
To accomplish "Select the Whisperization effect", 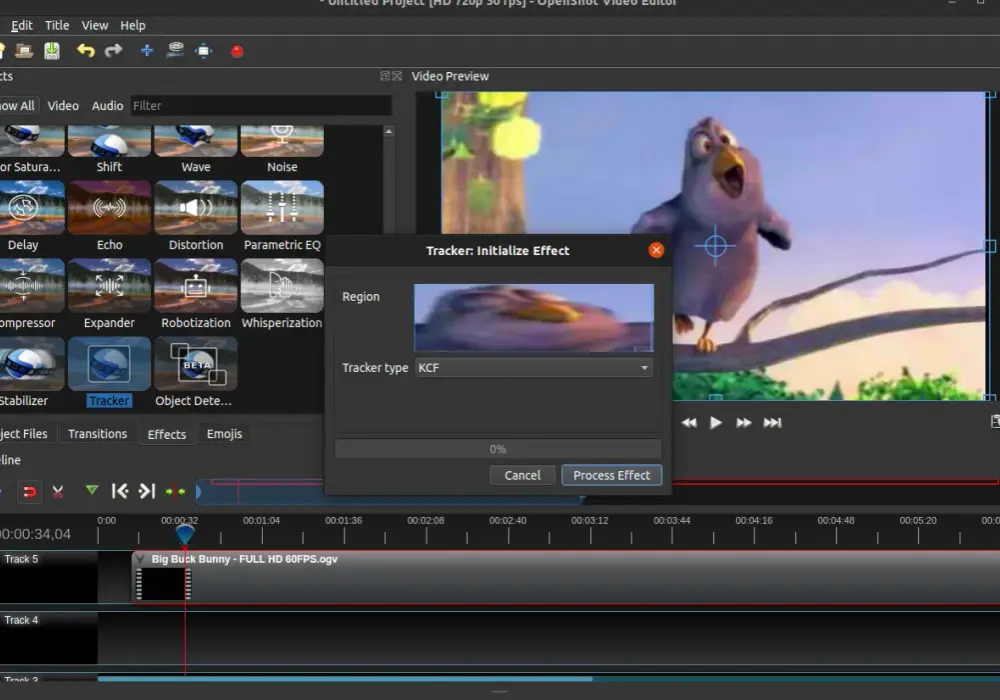I will tap(282, 294).
